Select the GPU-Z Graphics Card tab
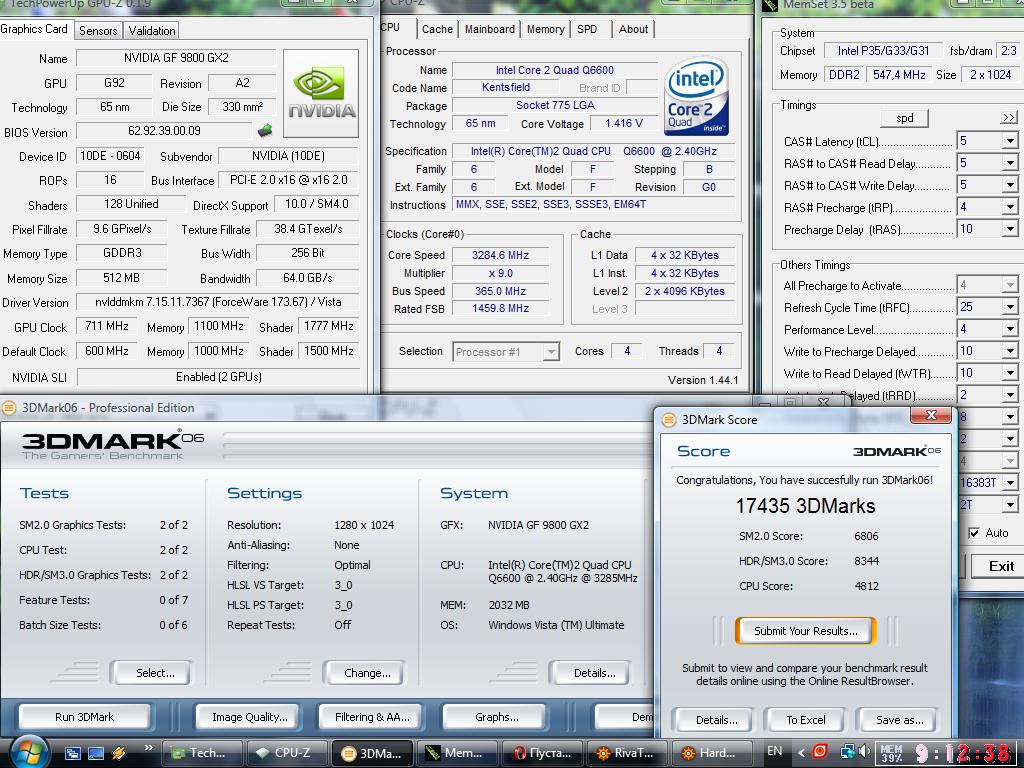This screenshot has height=768, width=1024. tap(35, 29)
